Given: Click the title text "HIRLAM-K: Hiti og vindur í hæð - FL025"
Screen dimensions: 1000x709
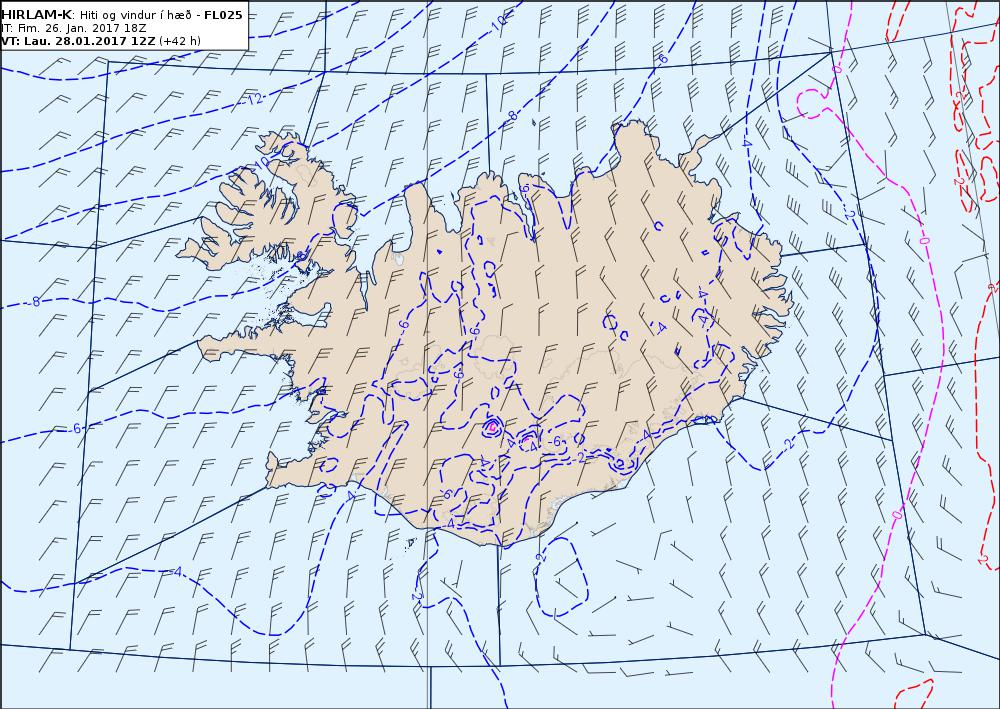Looking at the screenshot, I should coord(122,15).
